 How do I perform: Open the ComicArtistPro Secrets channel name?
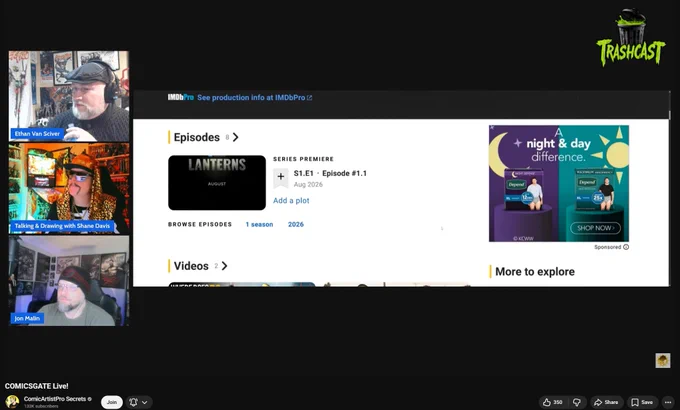pyautogui.click(x=55, y=399)
